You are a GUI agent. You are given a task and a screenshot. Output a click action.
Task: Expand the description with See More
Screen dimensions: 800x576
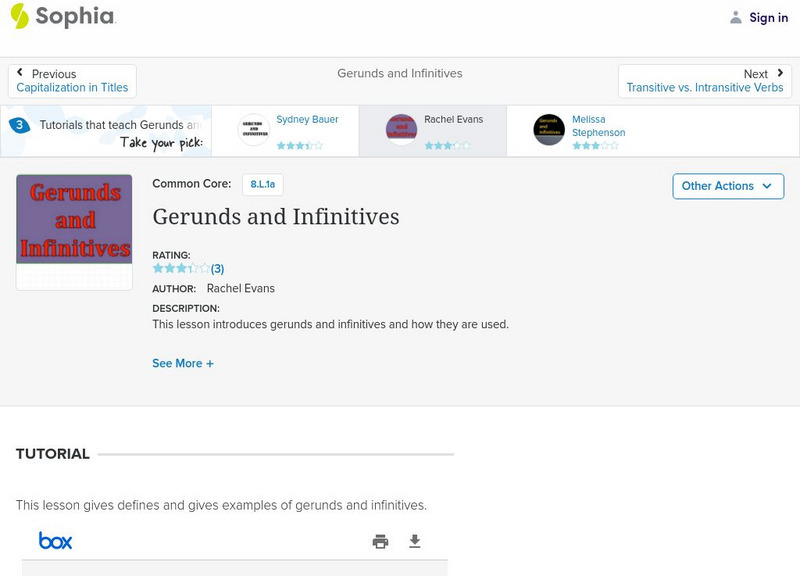[x=184, y=363]
